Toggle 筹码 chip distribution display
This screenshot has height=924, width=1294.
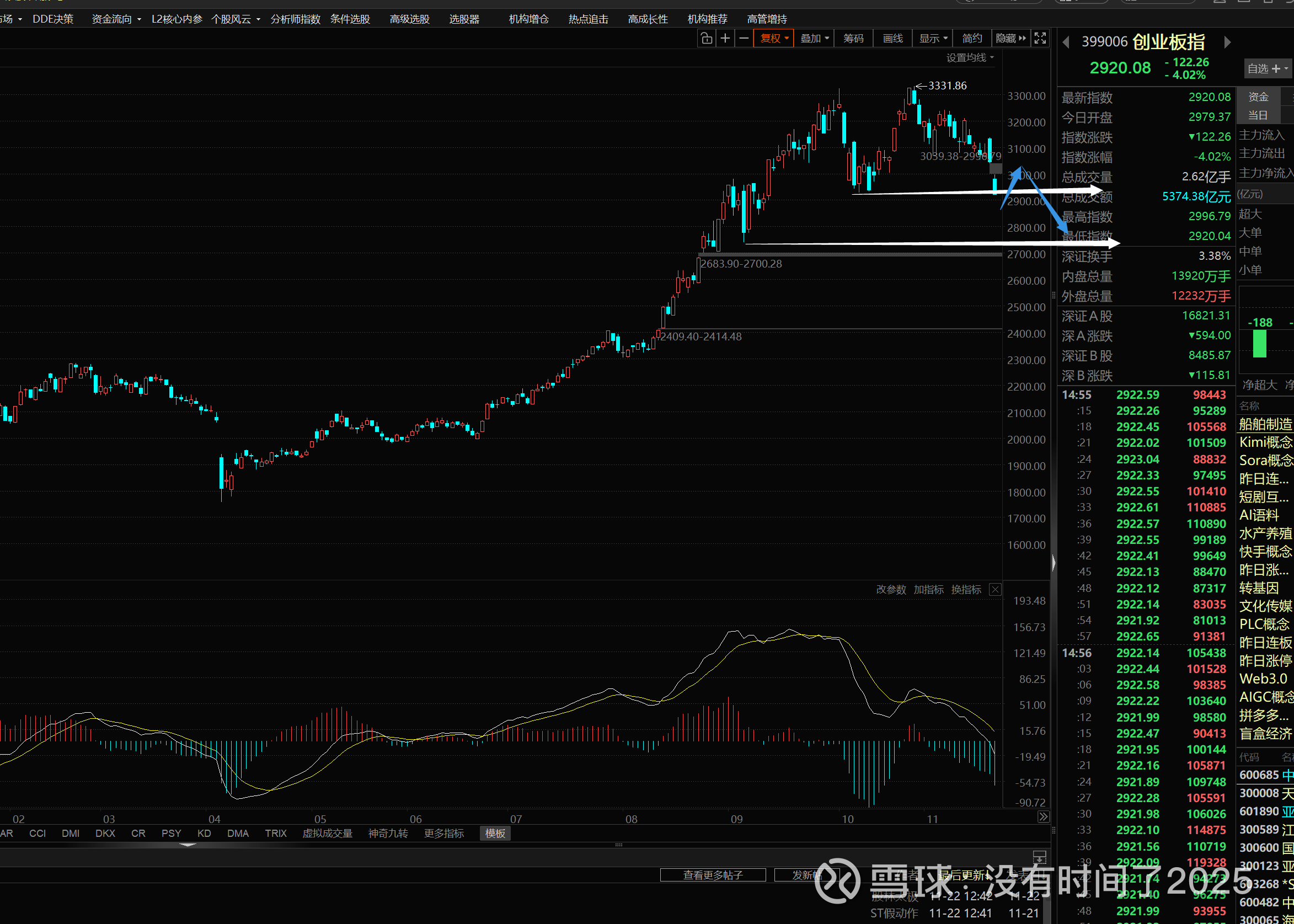pyautogui.click(x=853, y=38)
